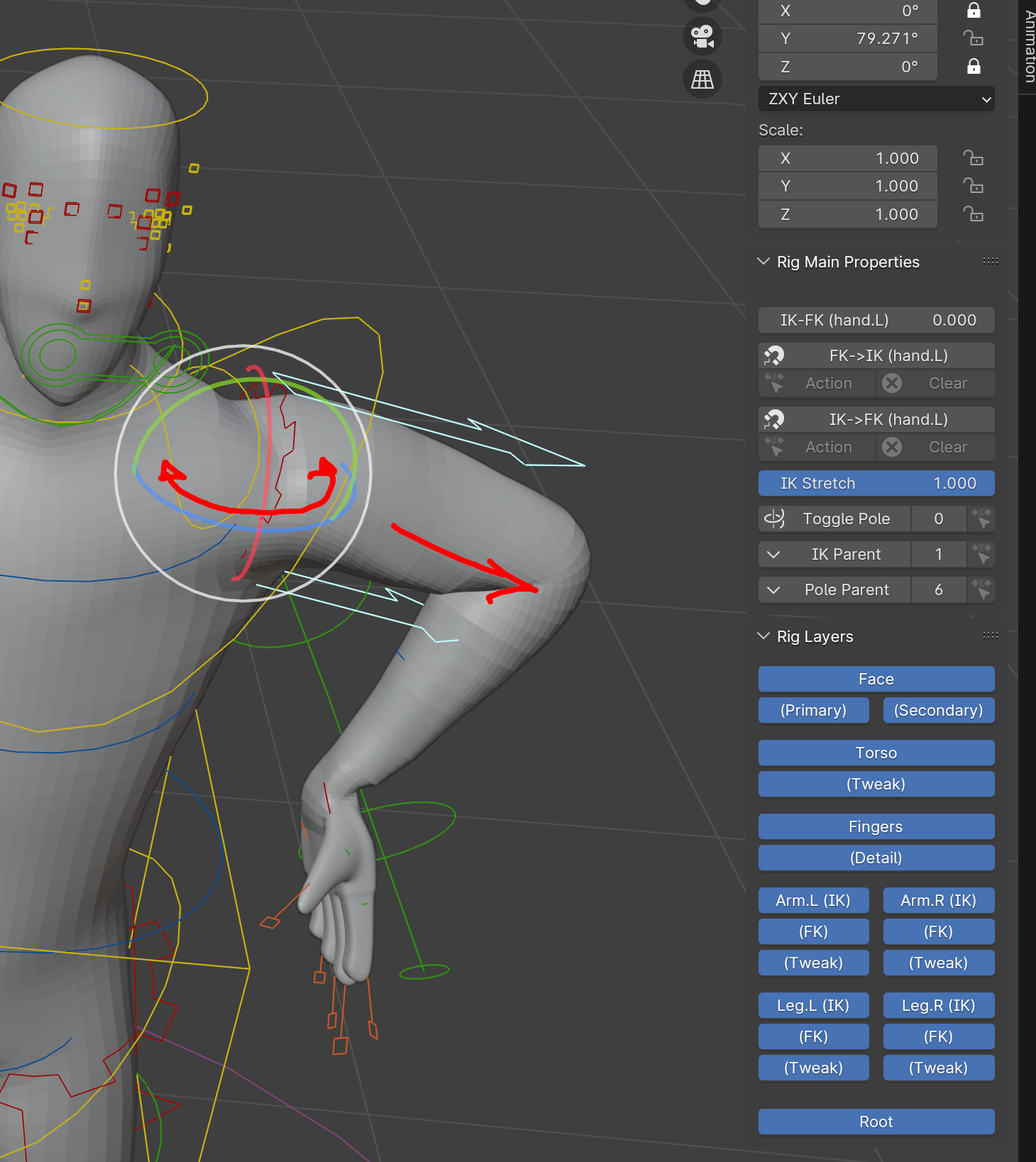Toggle the Arm.R (IK) rig layer
The image size is (1036, 1162).
[939, 900]
